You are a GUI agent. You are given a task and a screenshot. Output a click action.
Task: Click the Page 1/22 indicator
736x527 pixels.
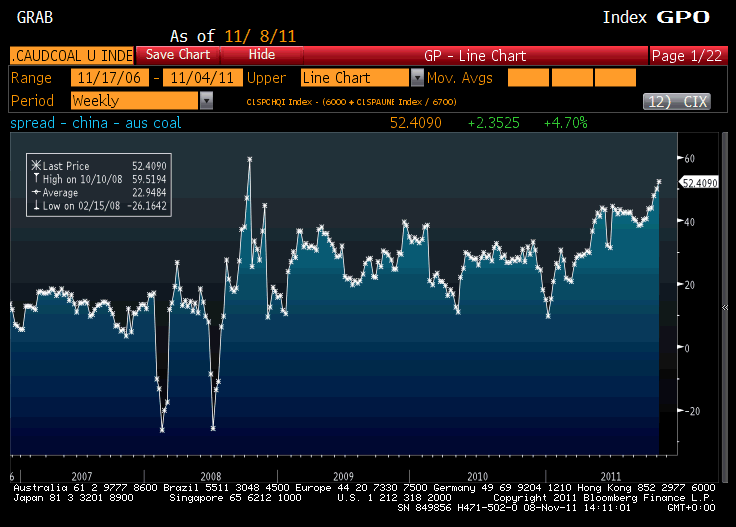click(689, 55)
